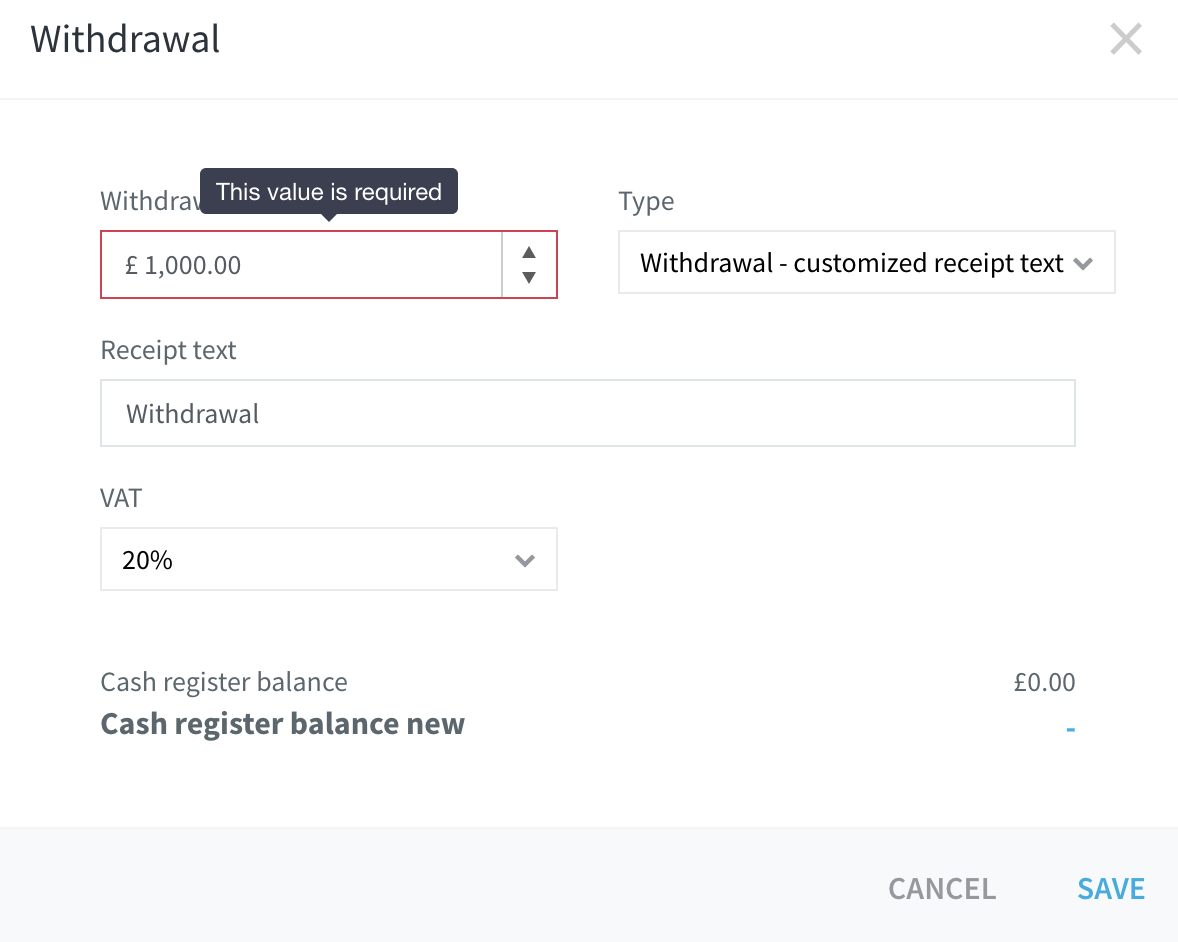Click the Withdrawal dialog title
1178x942 pixels.
(x=125, y=39)
